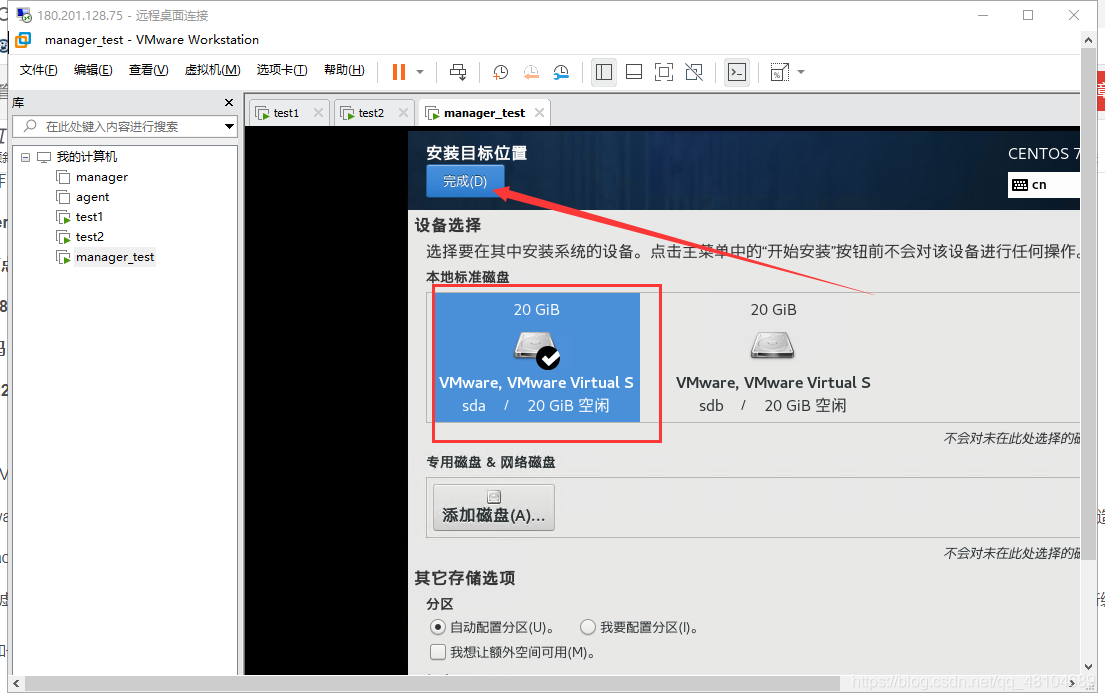The image size is (1105, 700).
Task: Open the 编辑(E) menu
Action: (93, 70)
